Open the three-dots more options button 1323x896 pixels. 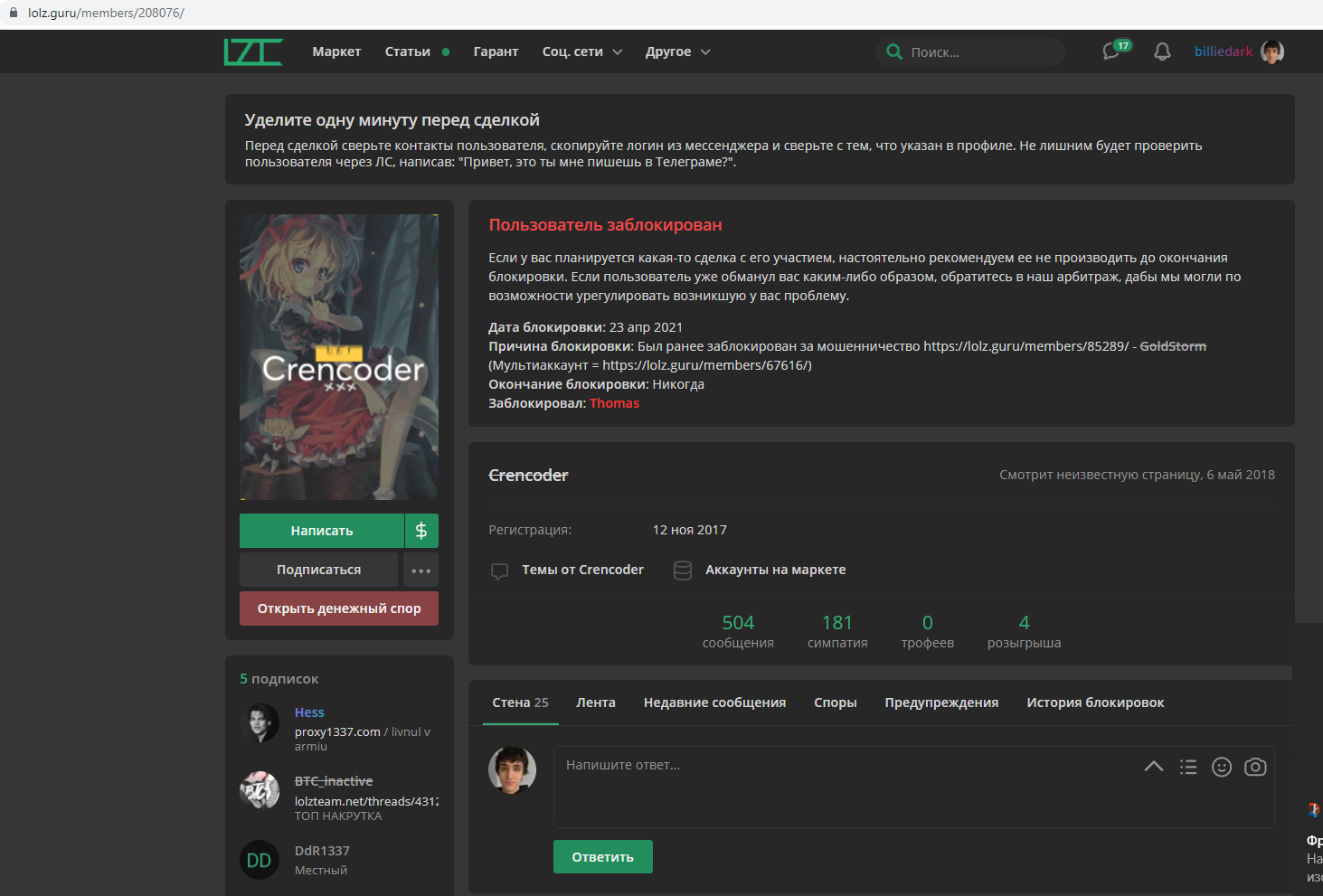tap(421, 570)
